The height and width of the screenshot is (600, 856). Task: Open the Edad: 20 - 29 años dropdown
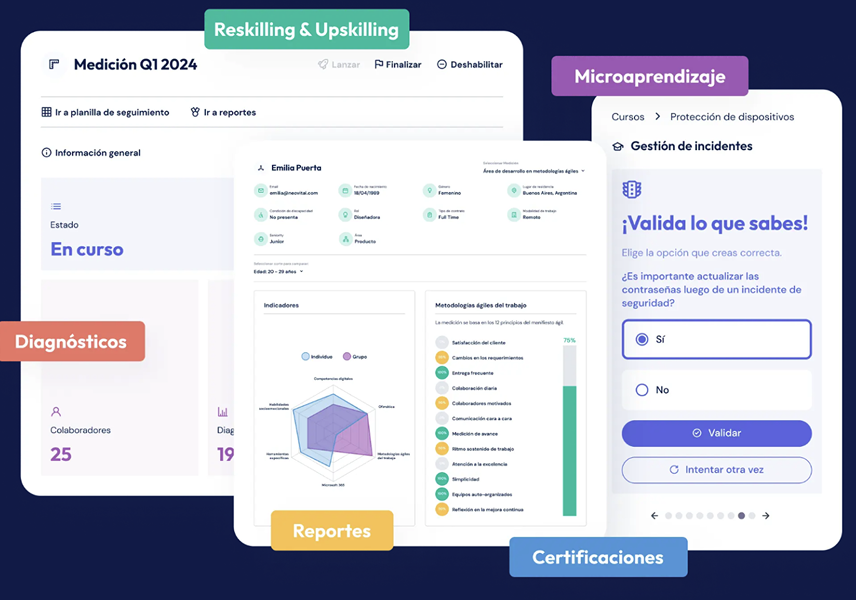coord(278,271)
